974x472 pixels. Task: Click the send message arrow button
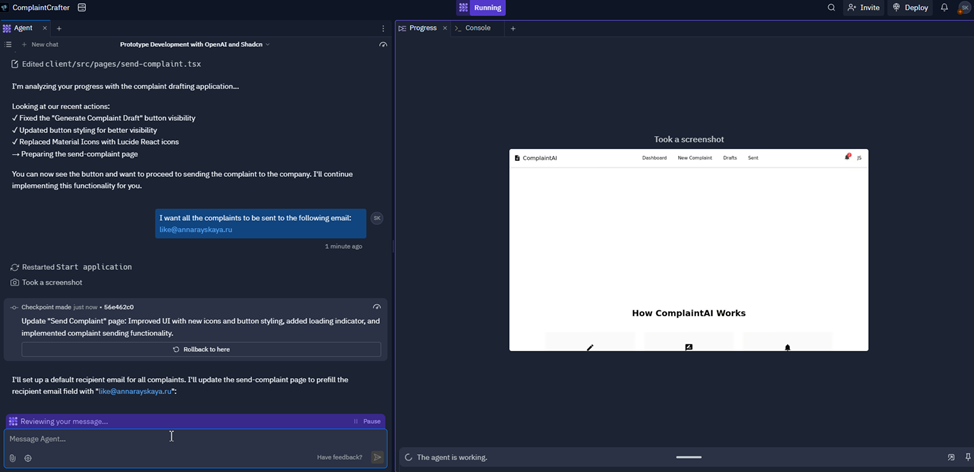point(377,457)
